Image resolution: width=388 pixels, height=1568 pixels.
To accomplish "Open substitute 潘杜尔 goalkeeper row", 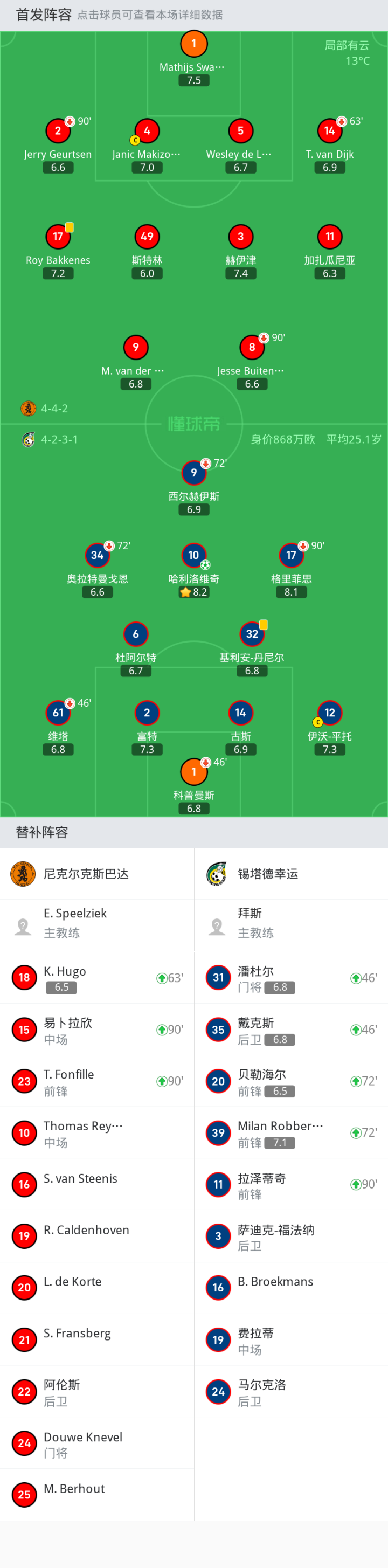I will coord(292,978).
